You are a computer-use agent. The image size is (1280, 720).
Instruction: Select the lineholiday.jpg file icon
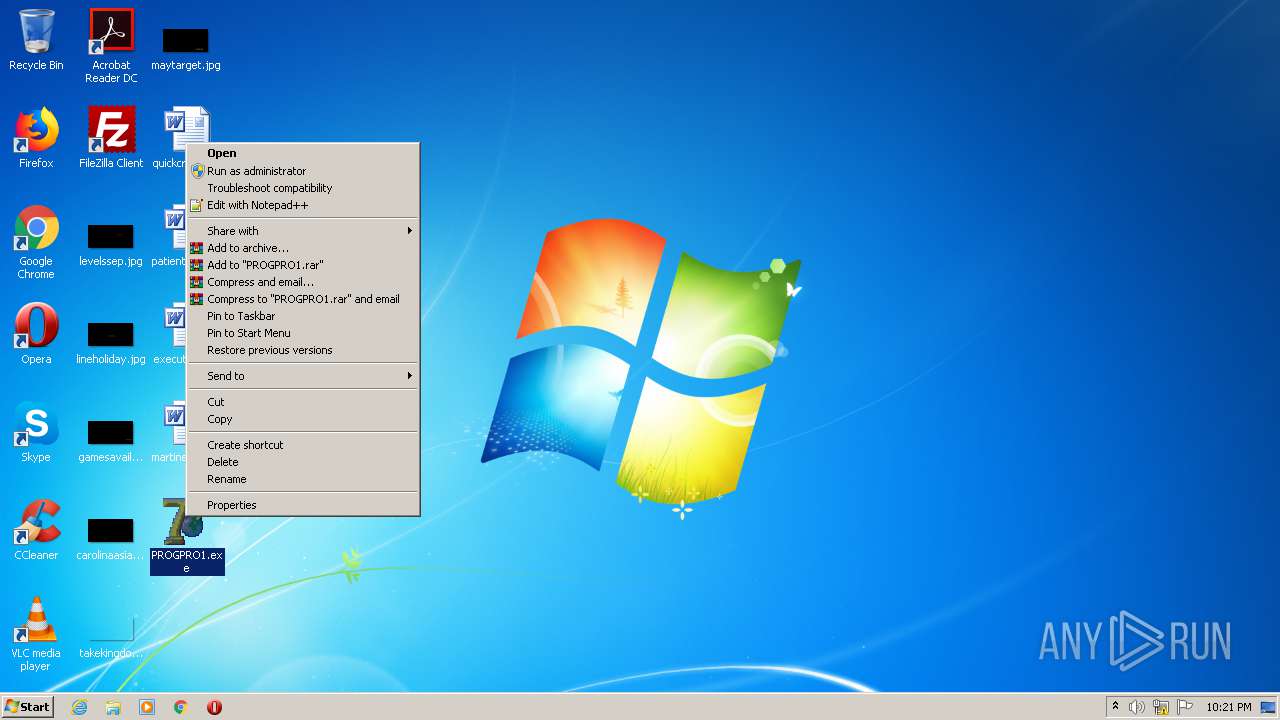pyautogui.click(x=111, y=341)
